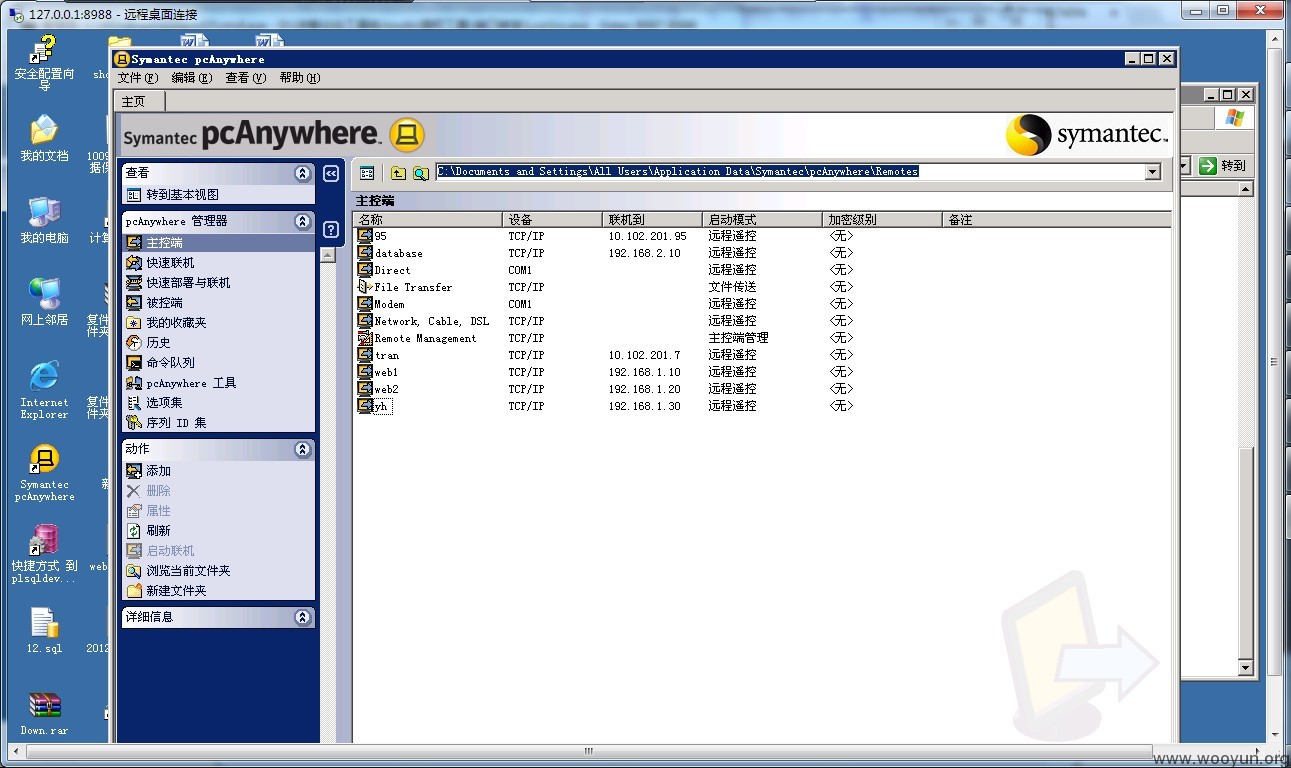Sort by the 设备 column header
The height and width of the screenshot is (768, 1291).
pyautogui.click(x=552, y=220)
